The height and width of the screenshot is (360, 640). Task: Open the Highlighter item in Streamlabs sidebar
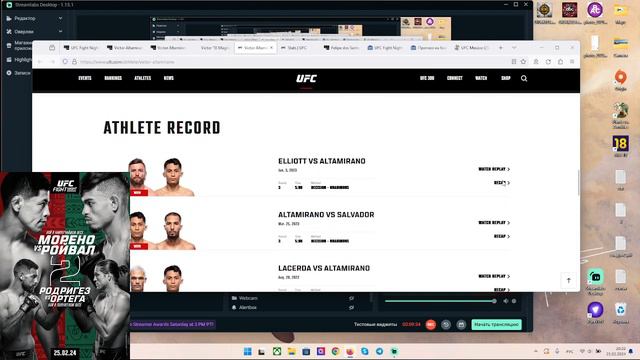point(18,60)
